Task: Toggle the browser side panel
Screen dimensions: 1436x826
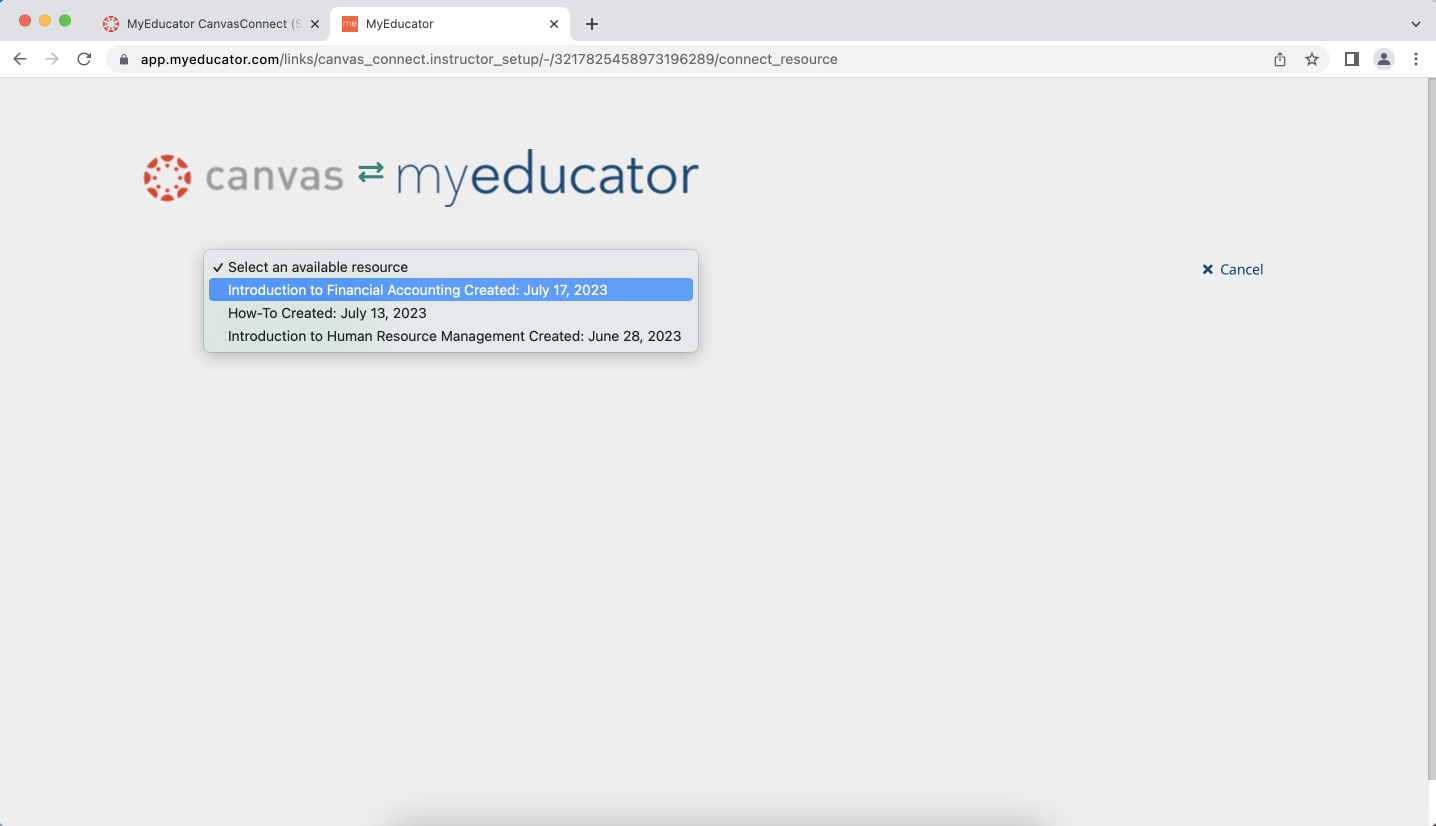Action: coord(1352,59)
